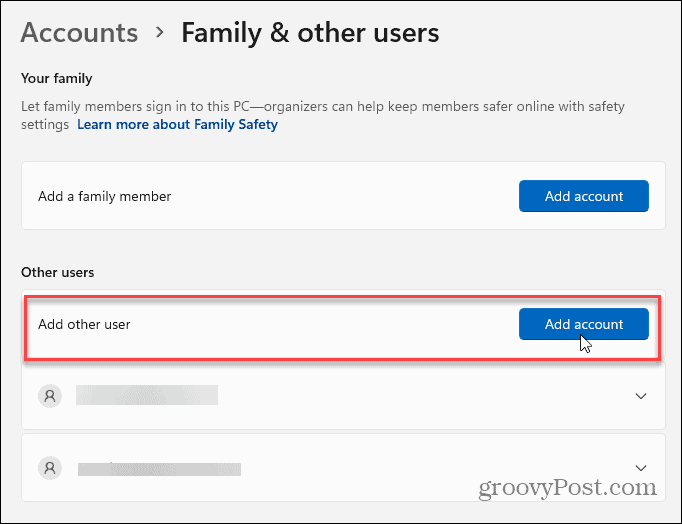Click the second user's blurred account name
This screenshot has height=524, width=682.
[x=159, y=467]
